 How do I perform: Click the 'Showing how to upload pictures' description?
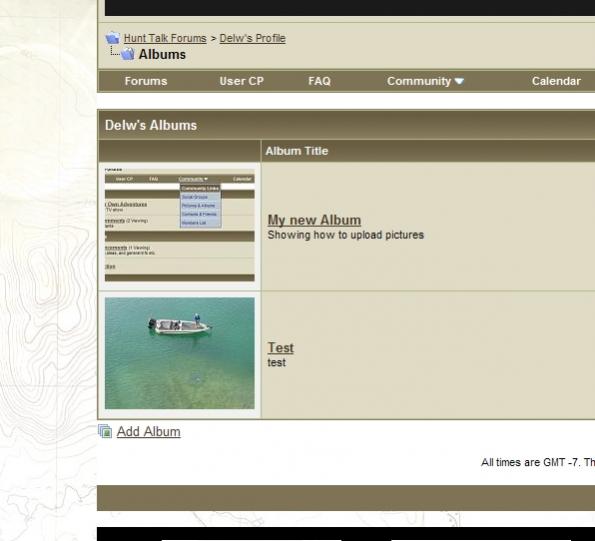tap(345, 235)
